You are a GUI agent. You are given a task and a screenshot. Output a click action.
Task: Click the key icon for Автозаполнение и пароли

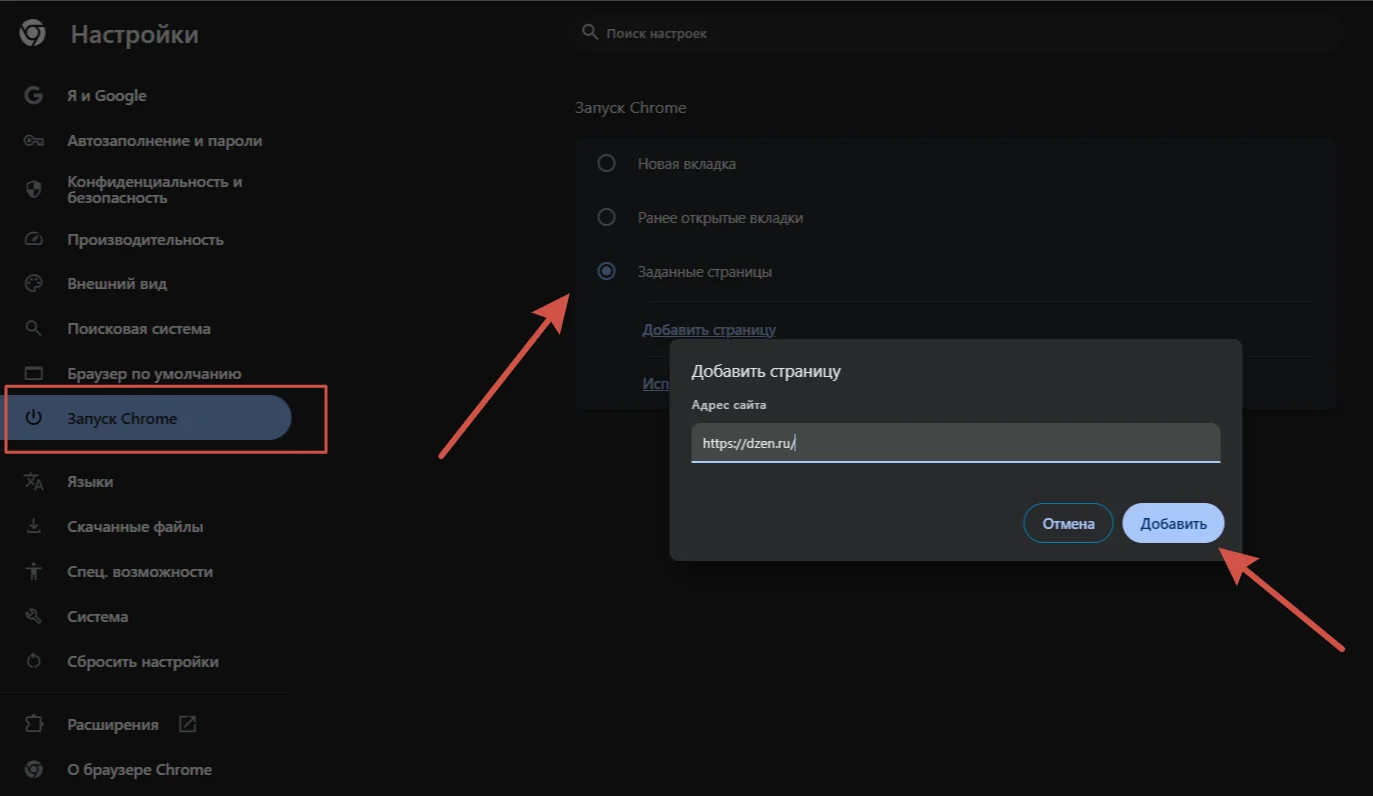[x=34, y=141]
